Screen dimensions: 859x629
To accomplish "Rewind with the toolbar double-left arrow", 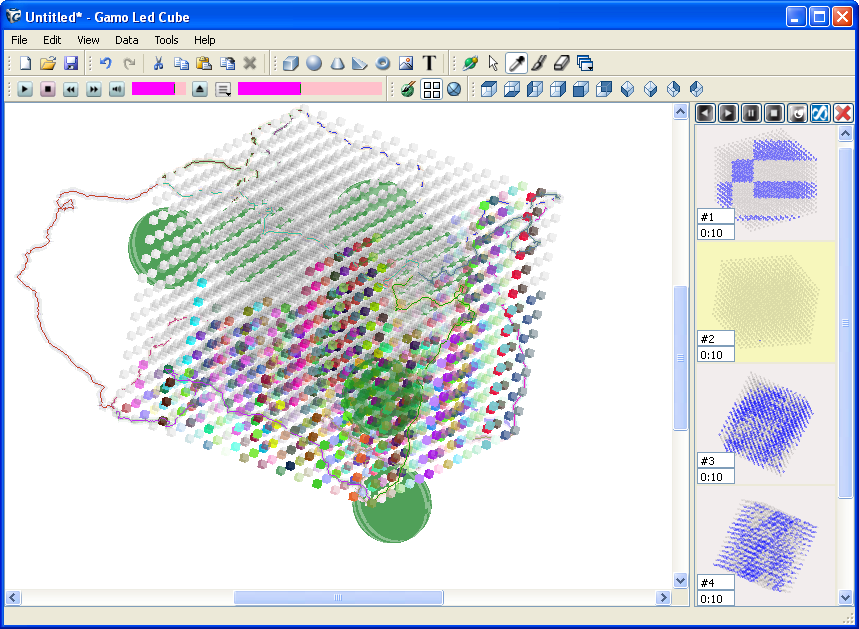I will pos(71,89).
